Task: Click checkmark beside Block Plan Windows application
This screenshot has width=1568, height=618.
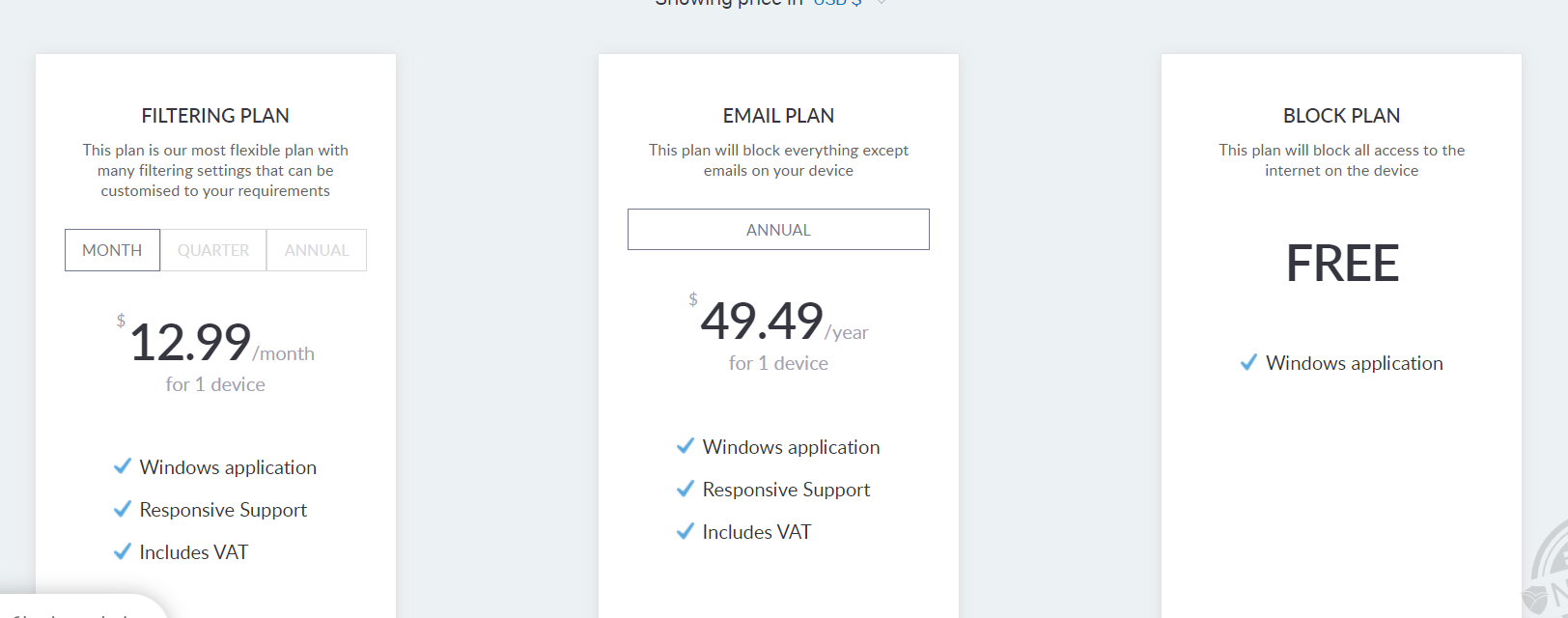Action: pyautogui.click(x=1248, y=363)
